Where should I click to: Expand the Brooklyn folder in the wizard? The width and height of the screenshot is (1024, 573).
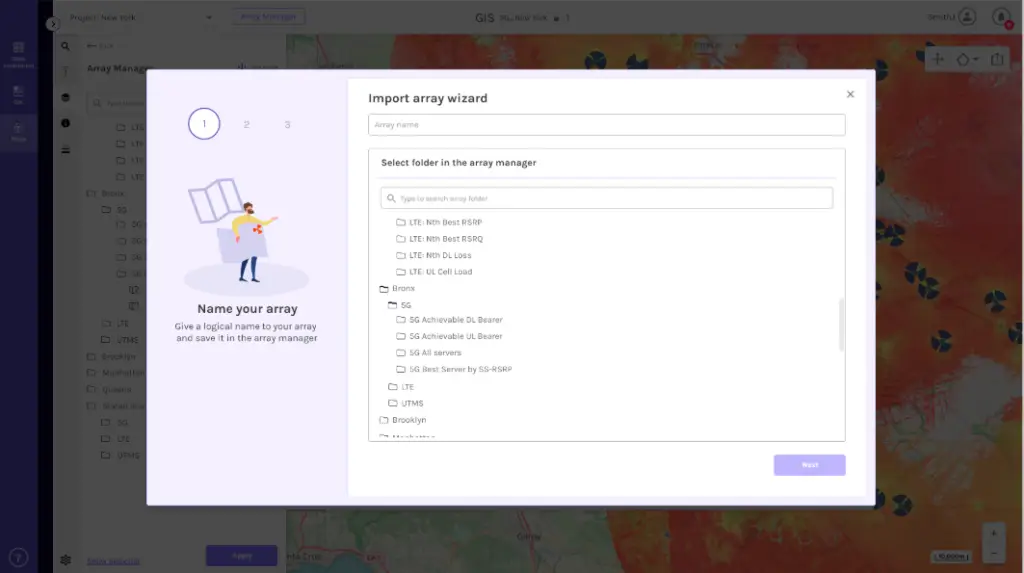point(385,420)
